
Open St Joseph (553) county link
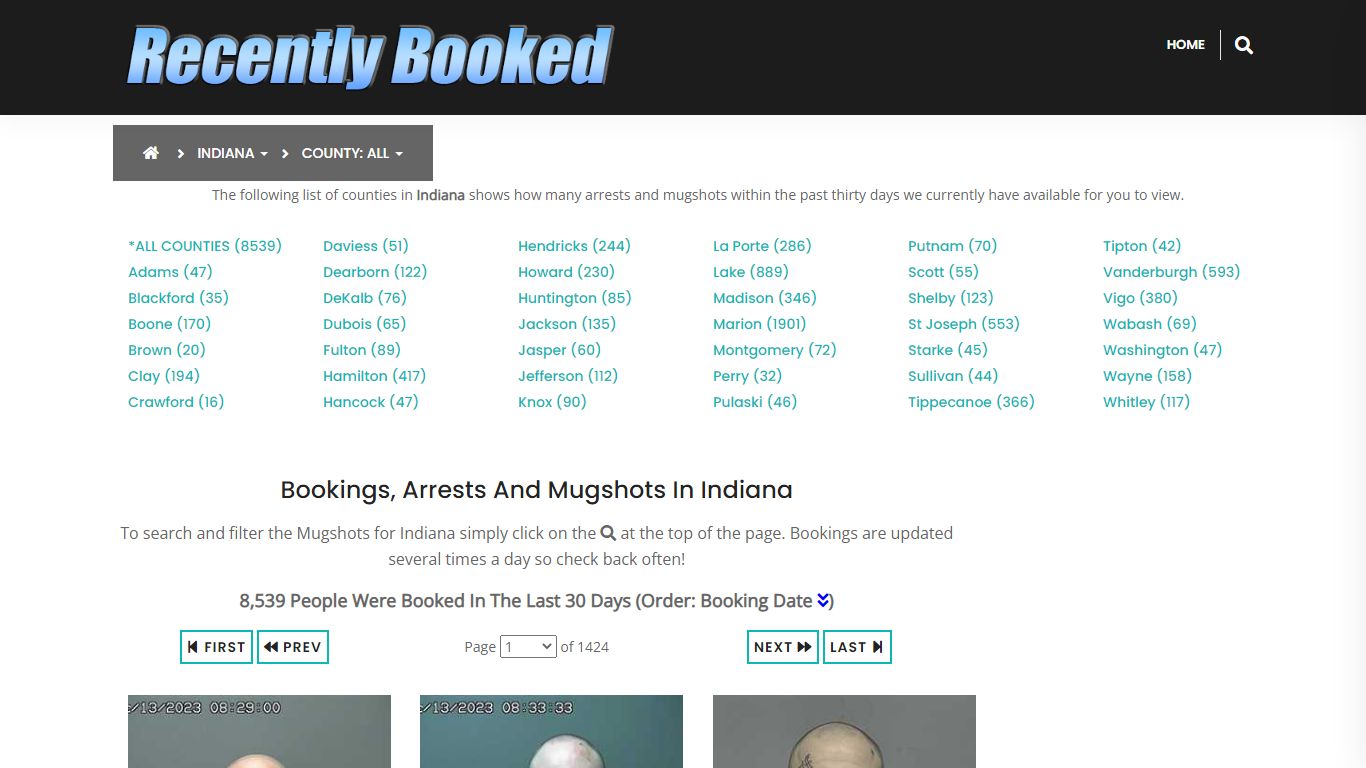964,324
